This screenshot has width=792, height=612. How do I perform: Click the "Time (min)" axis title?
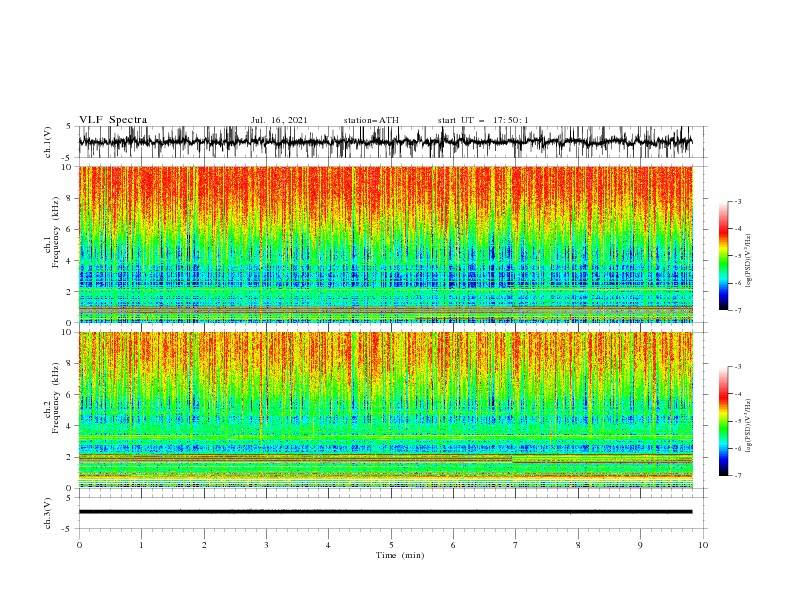[x=400, y=555]
